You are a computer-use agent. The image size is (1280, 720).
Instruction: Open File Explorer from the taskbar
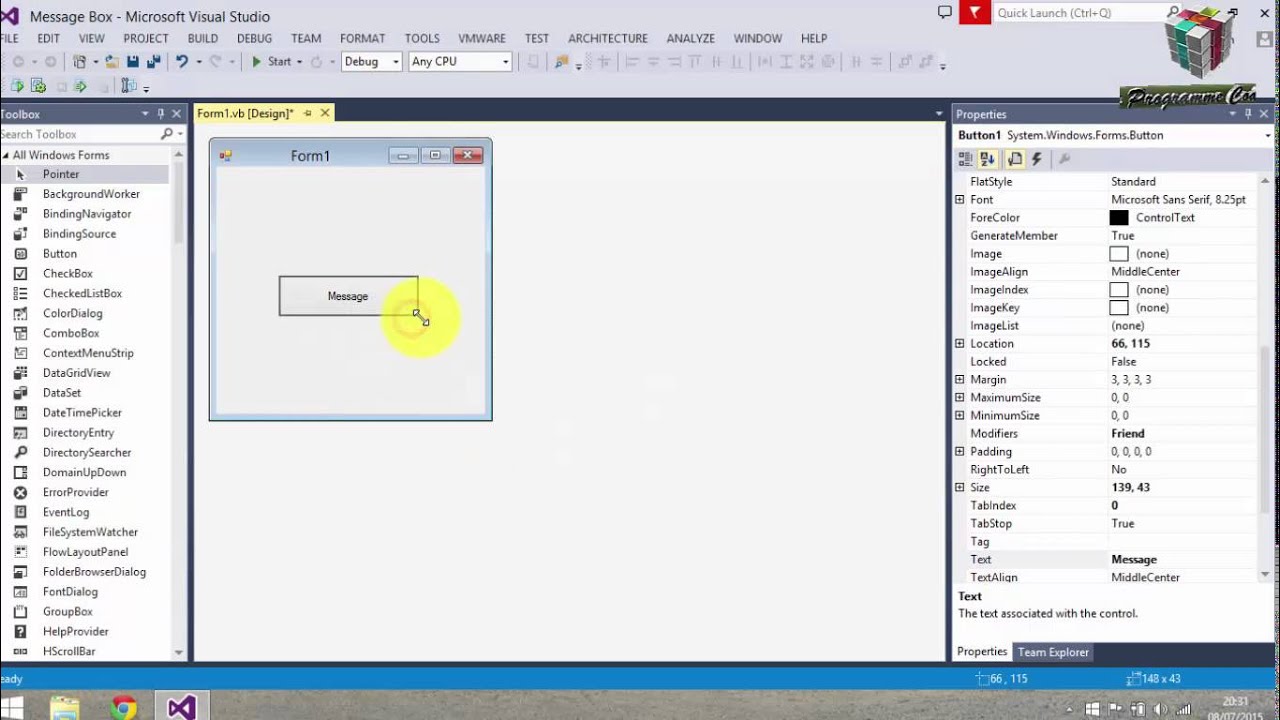click(x=65, y=708)
